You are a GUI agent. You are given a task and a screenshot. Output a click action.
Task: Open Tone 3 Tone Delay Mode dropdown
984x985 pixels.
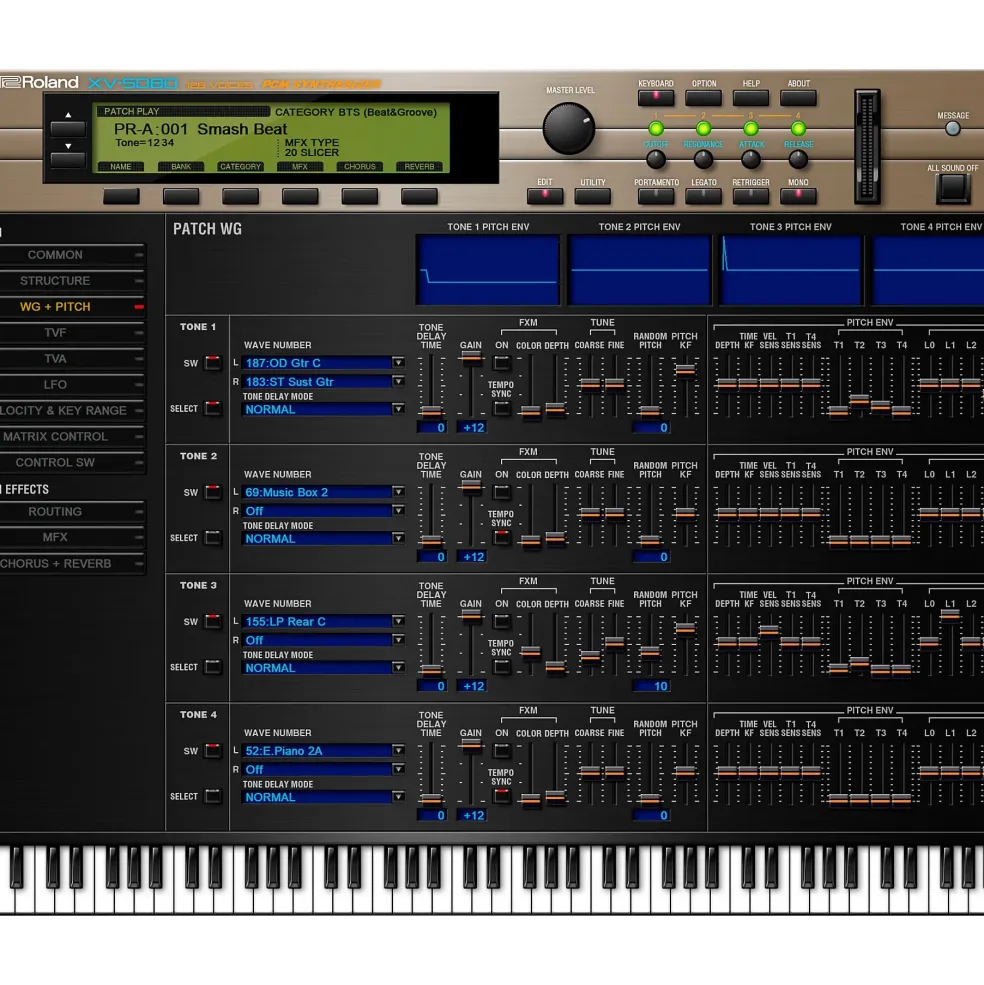click(324, 668)
